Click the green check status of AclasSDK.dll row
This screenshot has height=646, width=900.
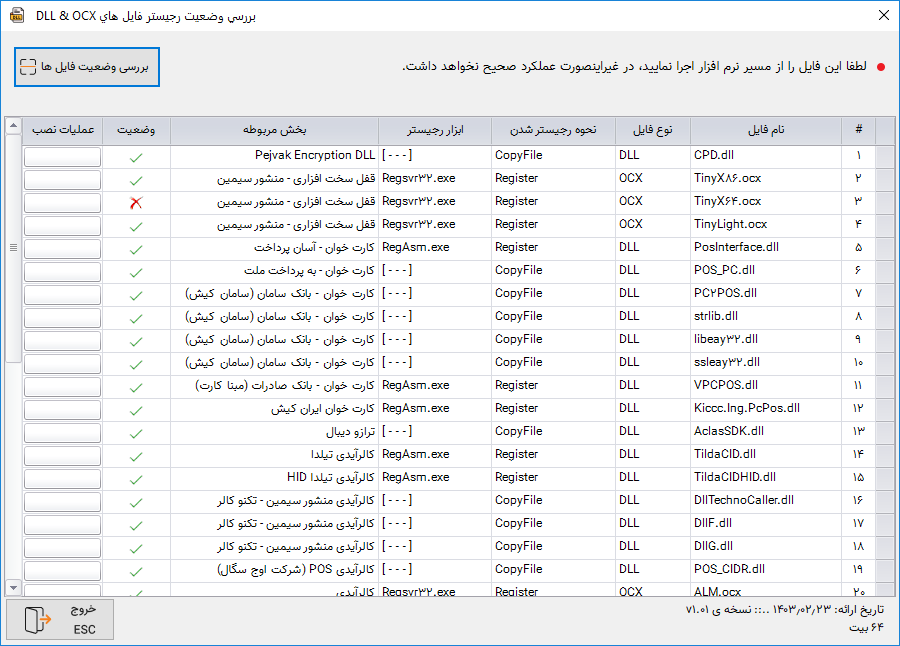(x=136, y=432)
